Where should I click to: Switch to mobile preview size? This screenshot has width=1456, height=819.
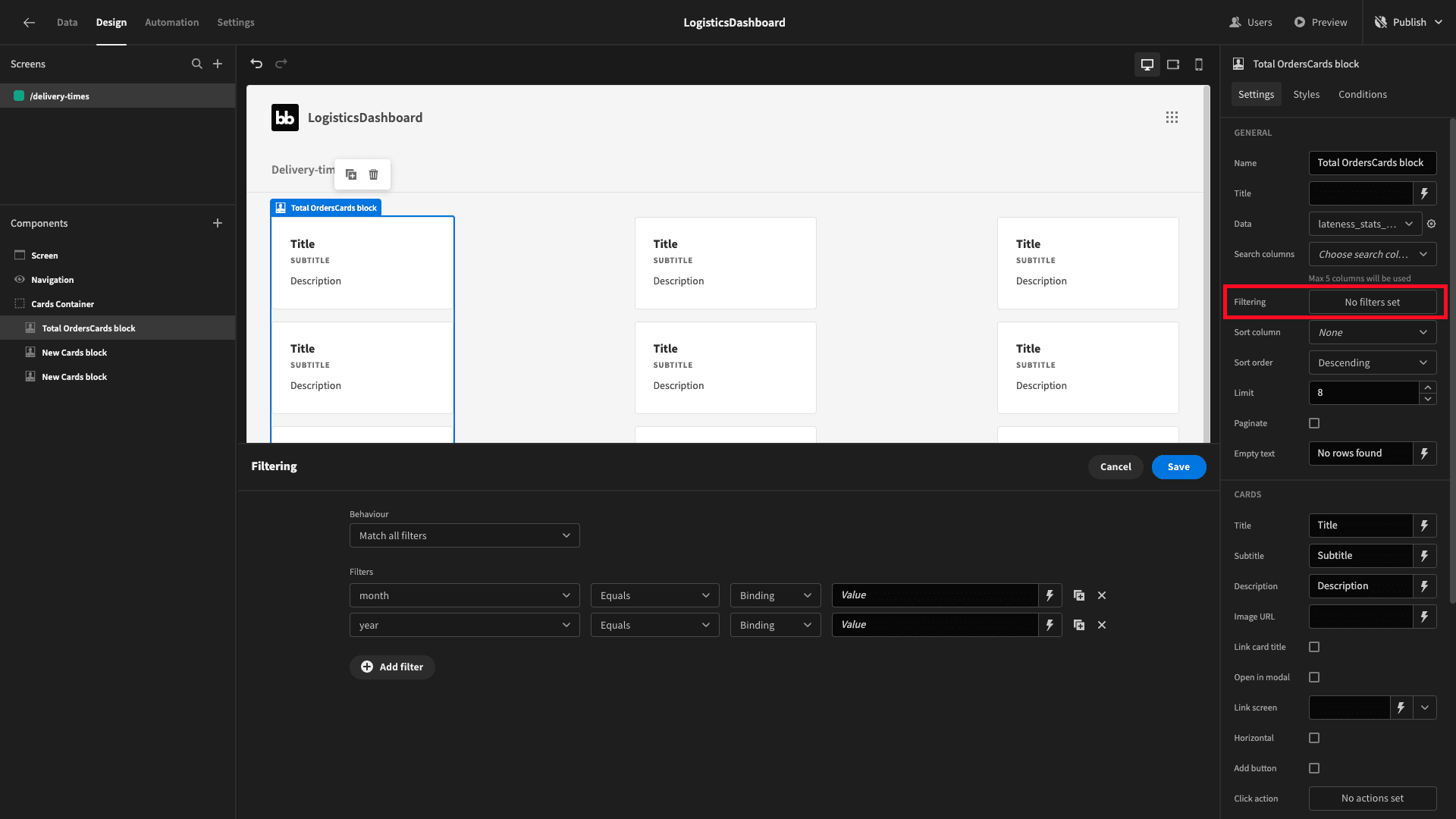pyautogui.click(x=1199, y=64)
